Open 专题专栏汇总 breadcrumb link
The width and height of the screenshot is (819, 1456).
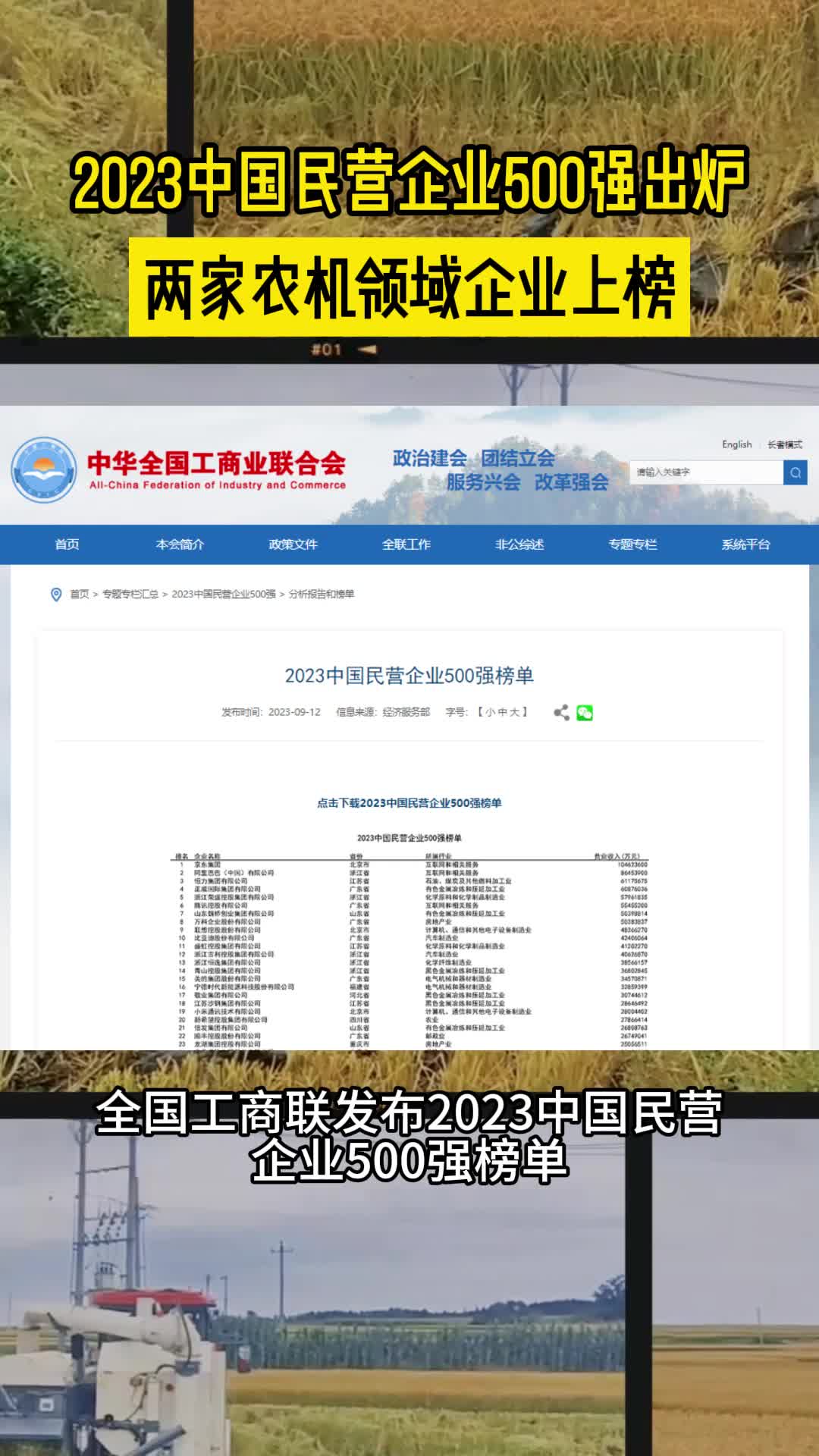click(x=130, y=594)
